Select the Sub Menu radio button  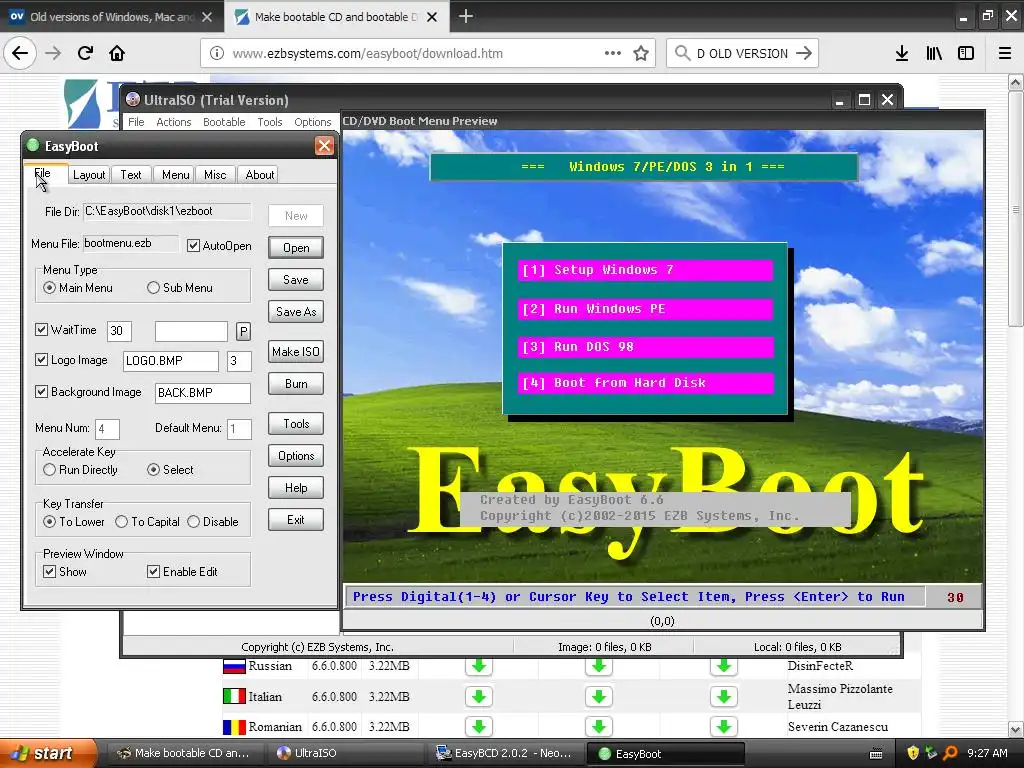point(153,288)
